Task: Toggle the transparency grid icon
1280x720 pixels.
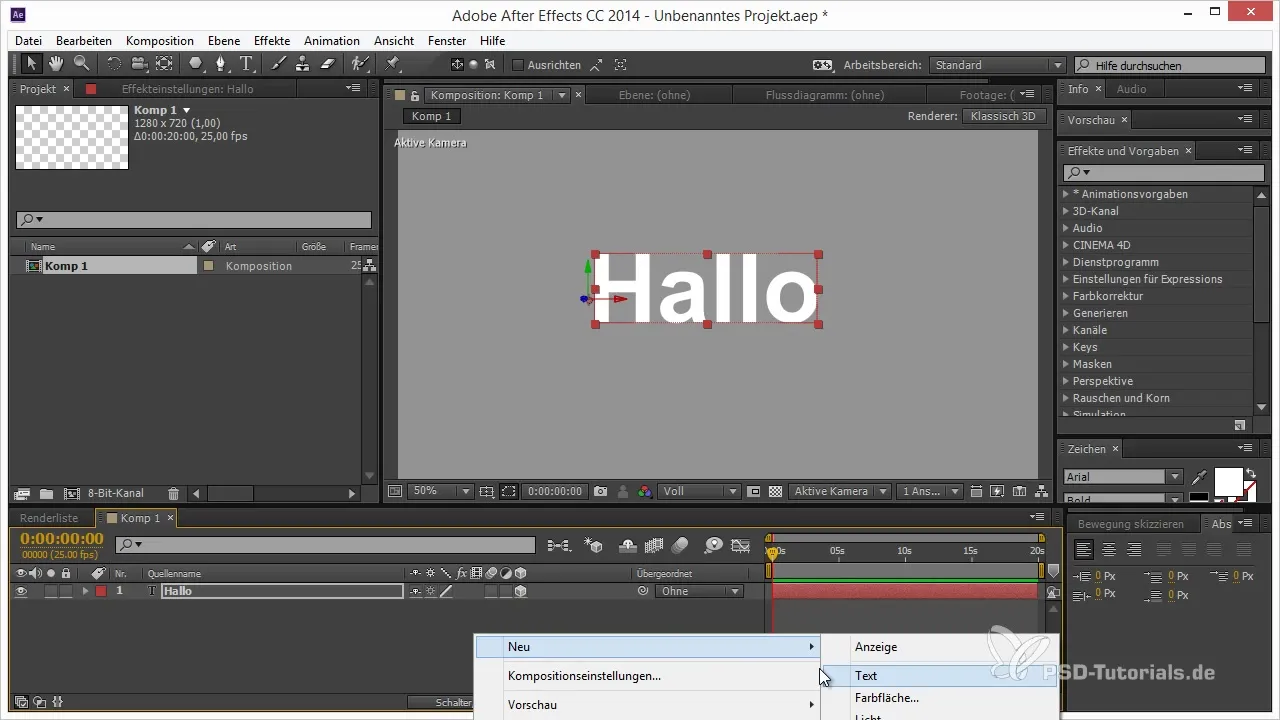Action: coord(774,492)
